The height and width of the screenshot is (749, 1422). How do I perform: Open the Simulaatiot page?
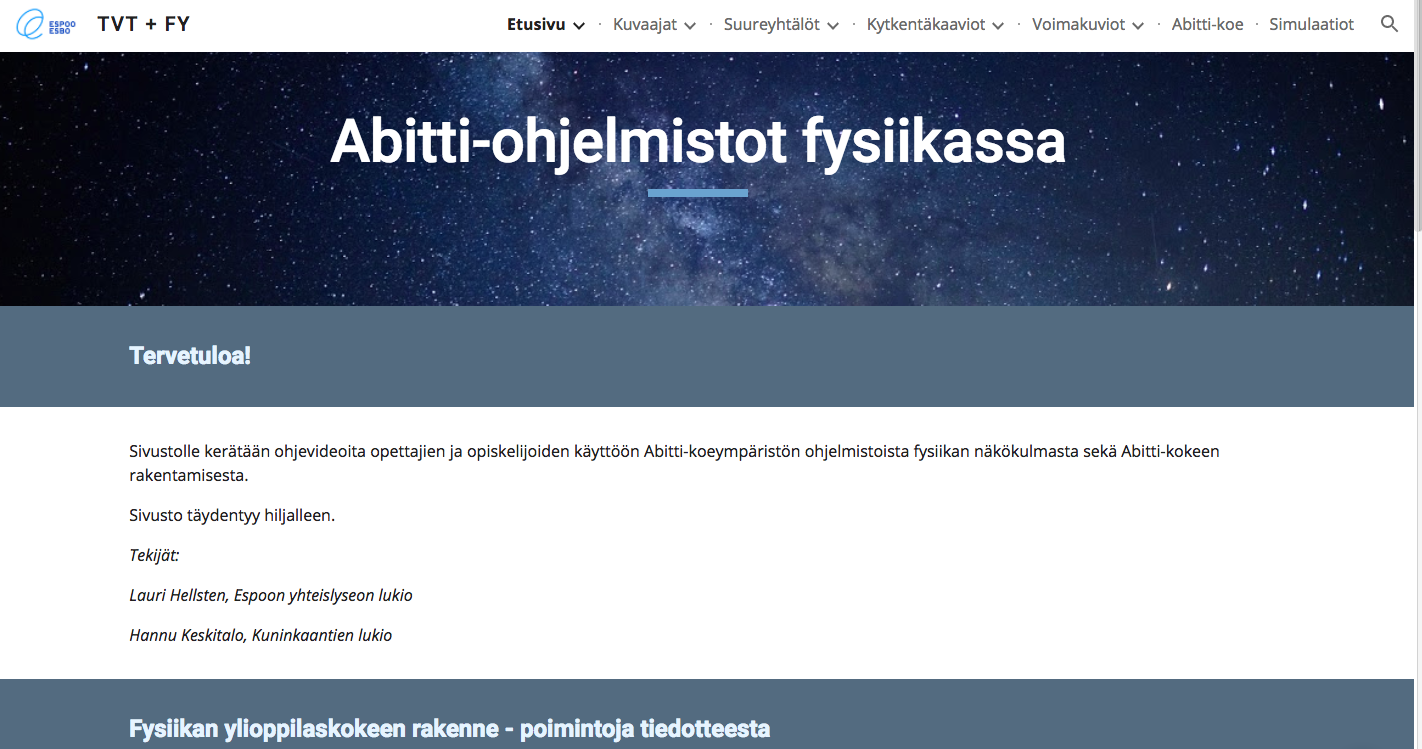1311,24
